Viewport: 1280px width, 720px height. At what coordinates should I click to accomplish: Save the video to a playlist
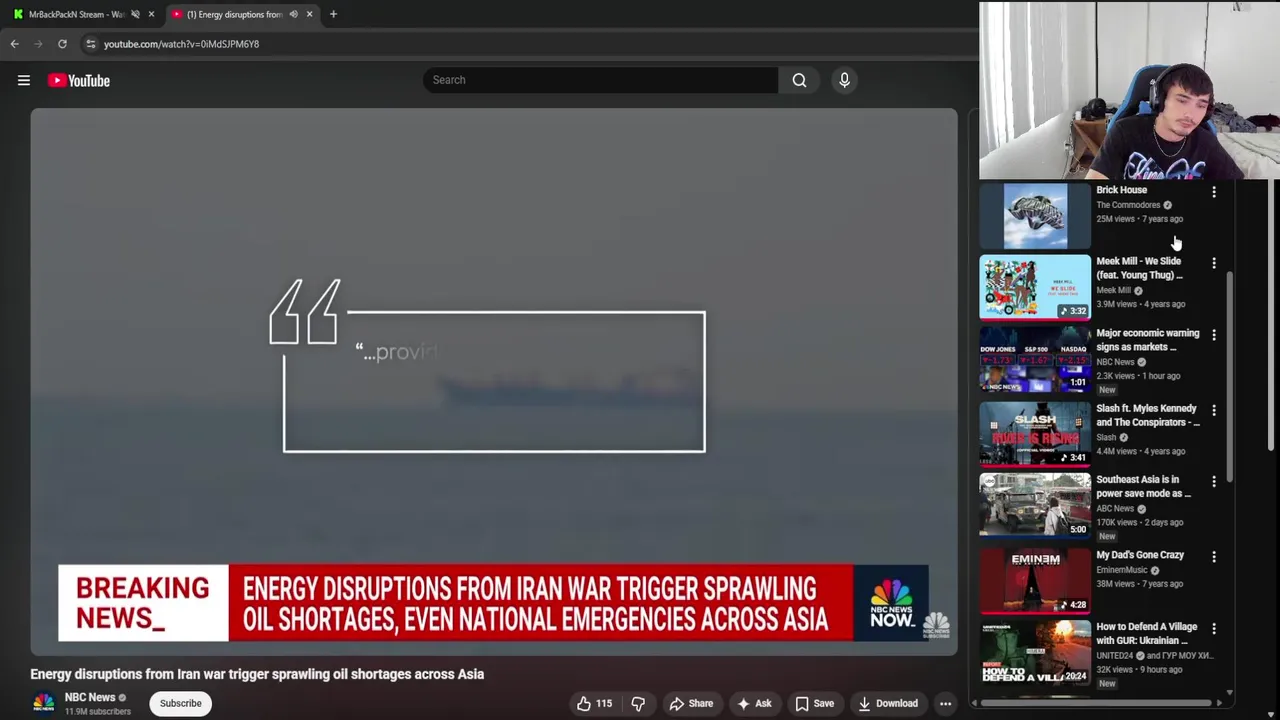pyautogui.click(x=814, y=703)
